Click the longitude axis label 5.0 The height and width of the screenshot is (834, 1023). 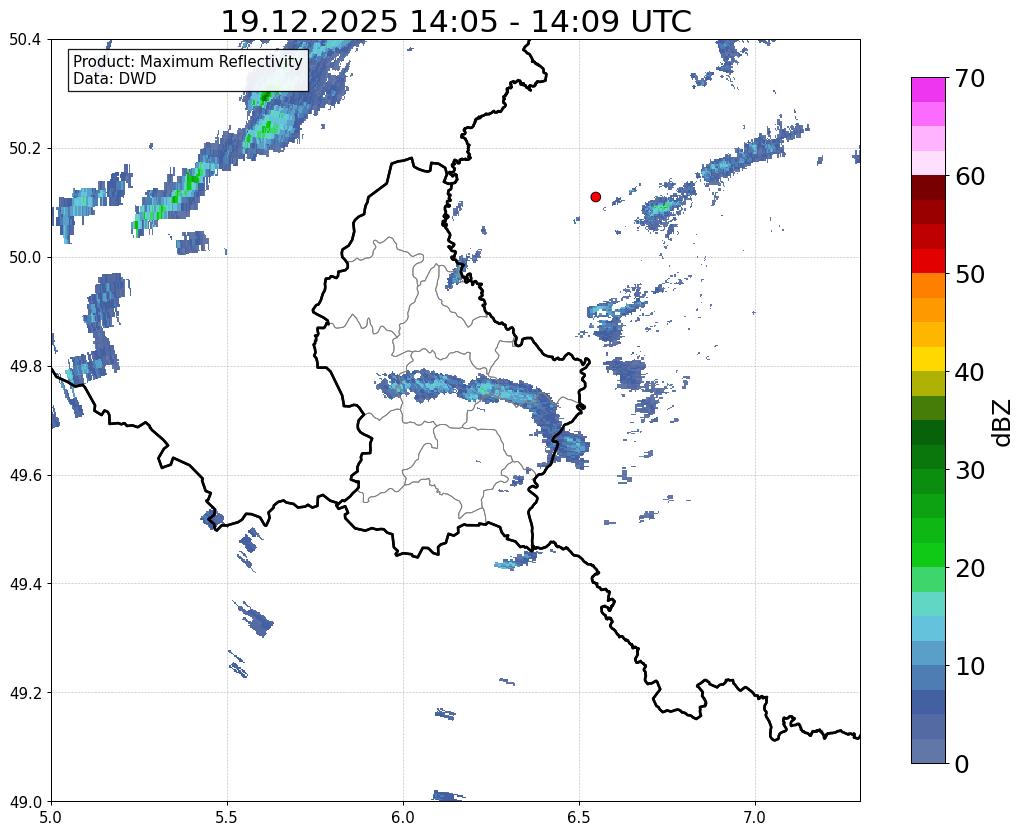coord(51,817)
